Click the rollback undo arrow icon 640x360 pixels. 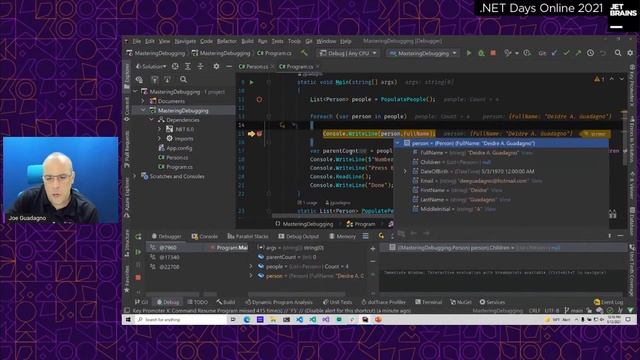(x=603, y=53)
